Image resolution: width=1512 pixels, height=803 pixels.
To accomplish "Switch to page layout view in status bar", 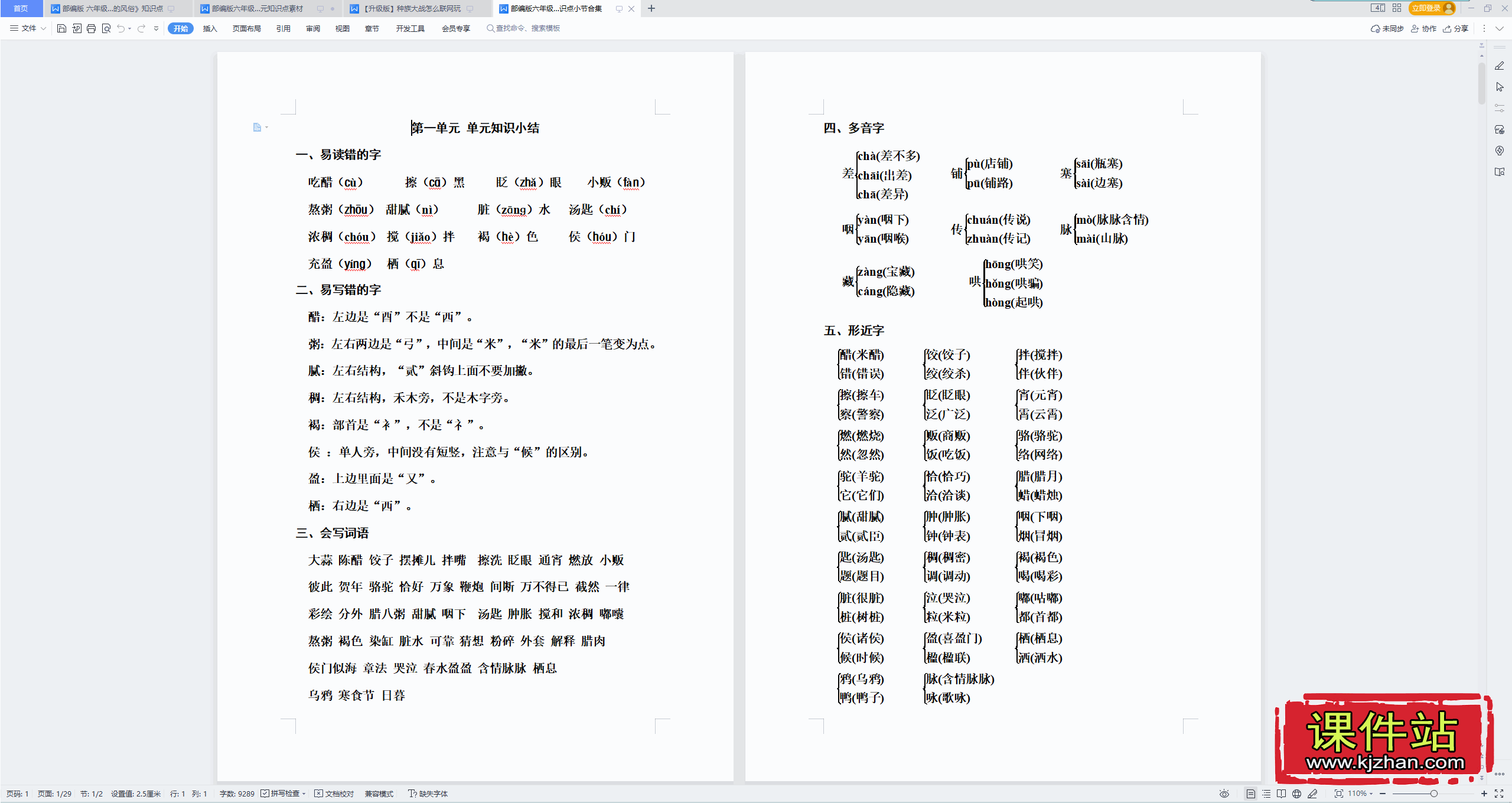I will coord(1250,794).
